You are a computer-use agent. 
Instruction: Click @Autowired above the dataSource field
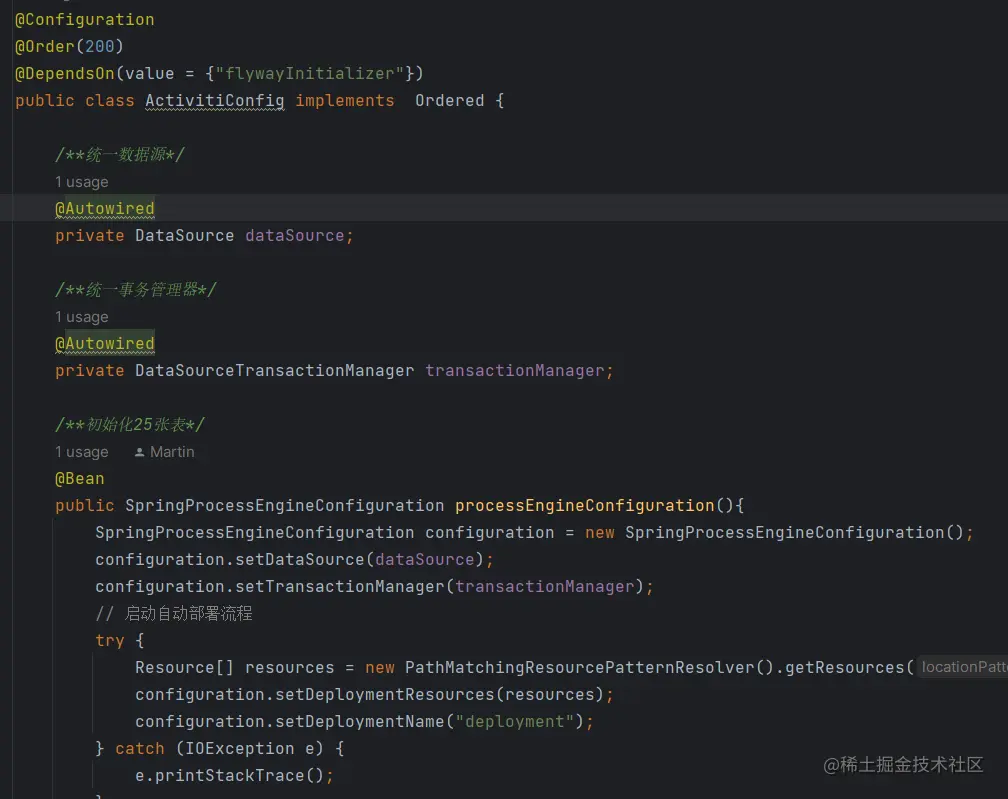pyautogui.click(x=105, y=209)
